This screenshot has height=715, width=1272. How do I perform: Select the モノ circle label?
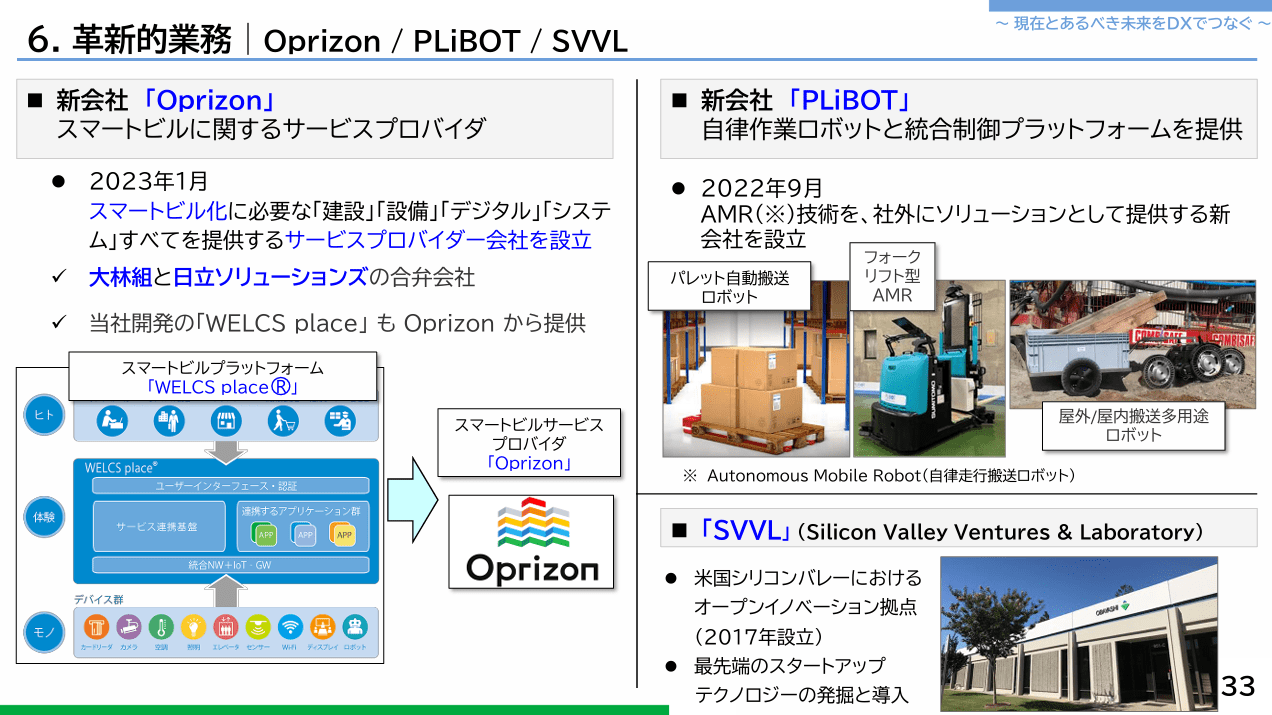click(x=44, y=631)
